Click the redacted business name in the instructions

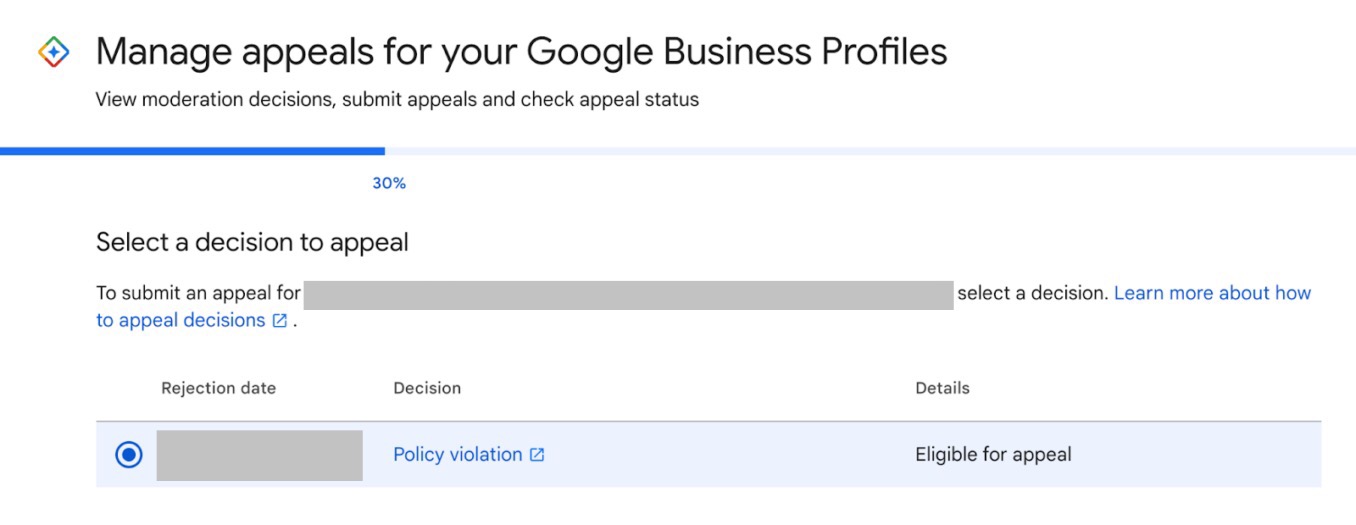[x=628, y=295]
